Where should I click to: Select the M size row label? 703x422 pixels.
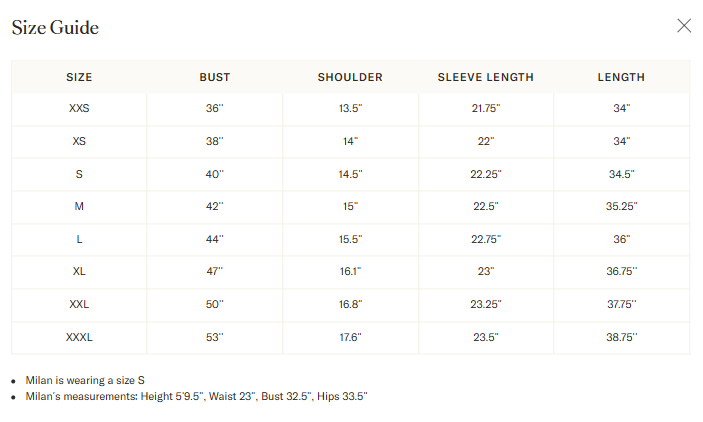[79, 206]
